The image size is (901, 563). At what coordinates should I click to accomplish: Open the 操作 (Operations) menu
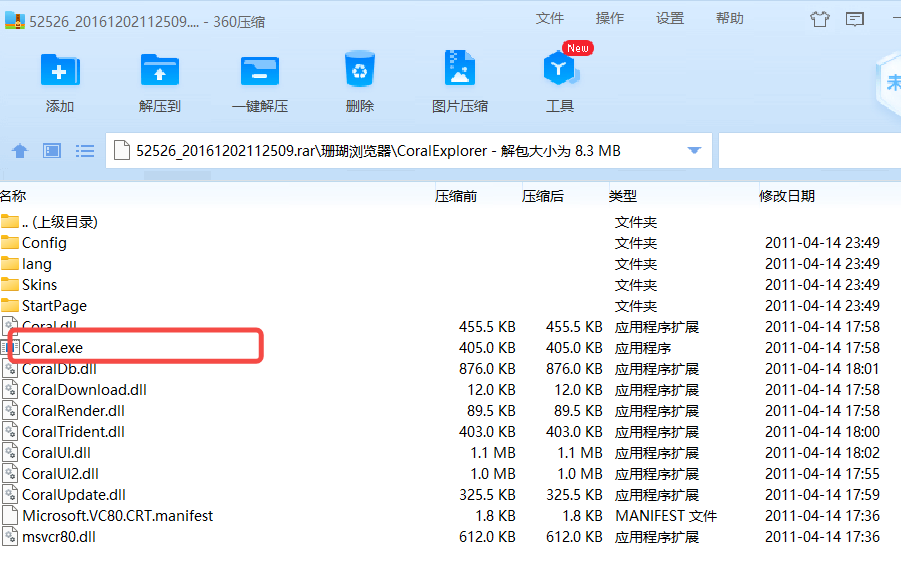[x=610, y=18]
